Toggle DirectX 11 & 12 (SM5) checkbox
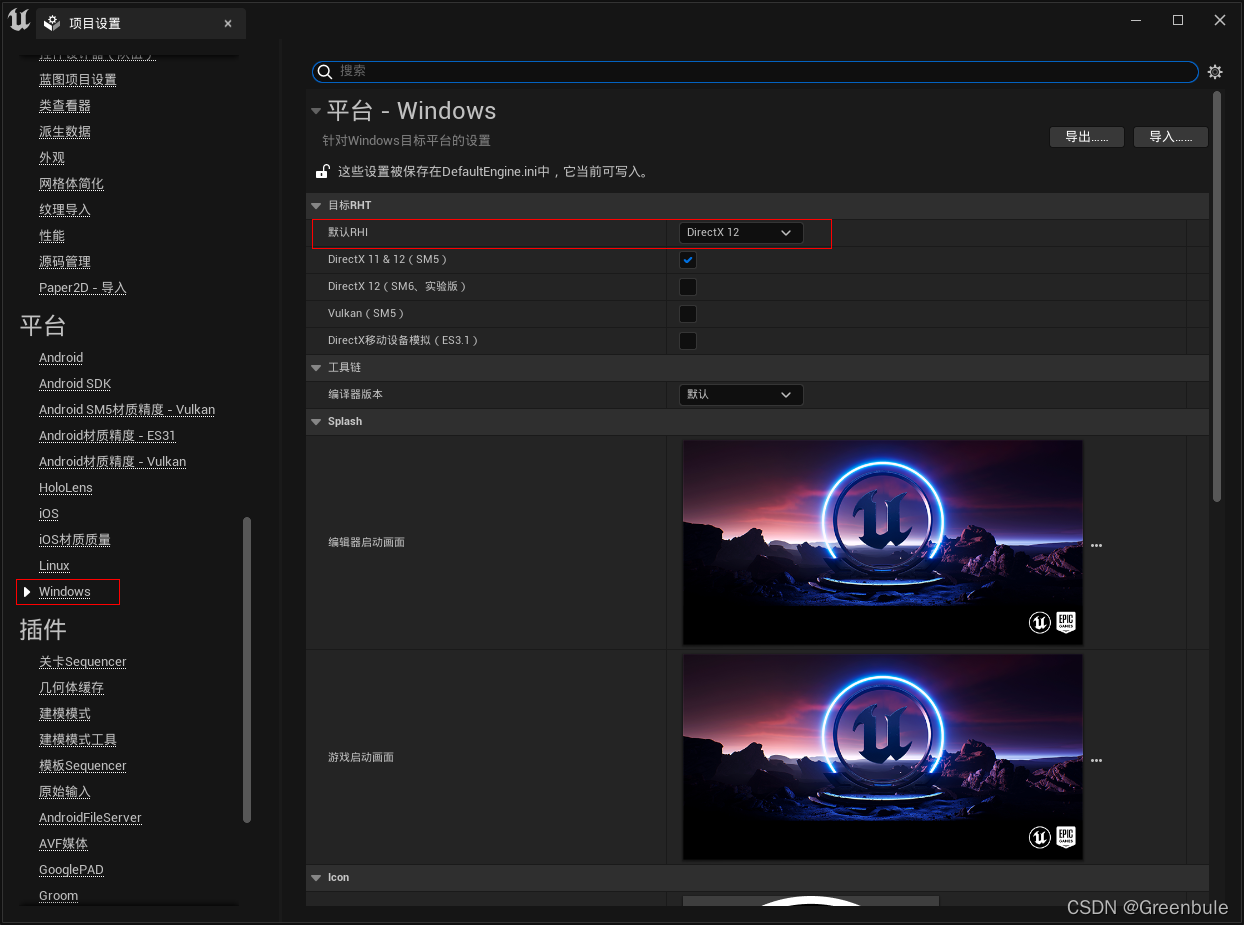 pos(688,260)
